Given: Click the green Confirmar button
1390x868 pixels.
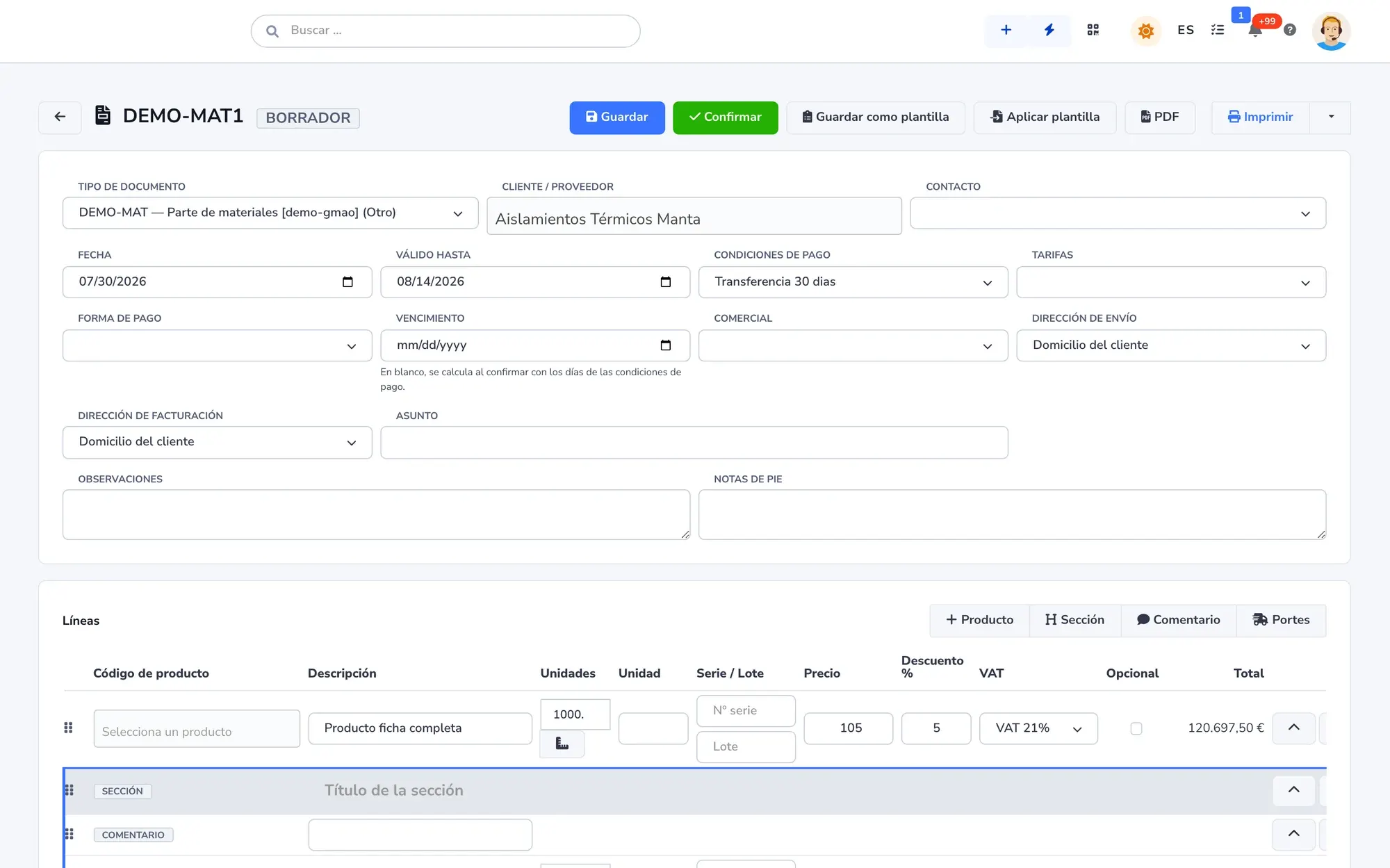Looking at the screenshot, I should (x=725, y=117).
